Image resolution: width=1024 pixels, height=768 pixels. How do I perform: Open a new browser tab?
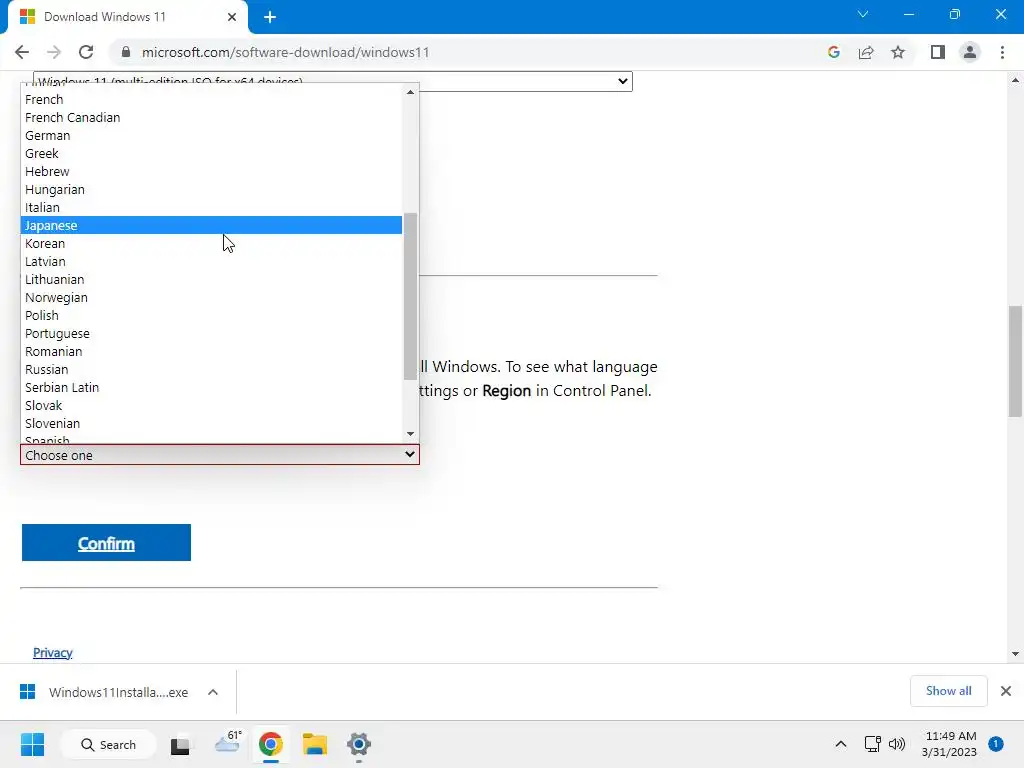point(270,17)
